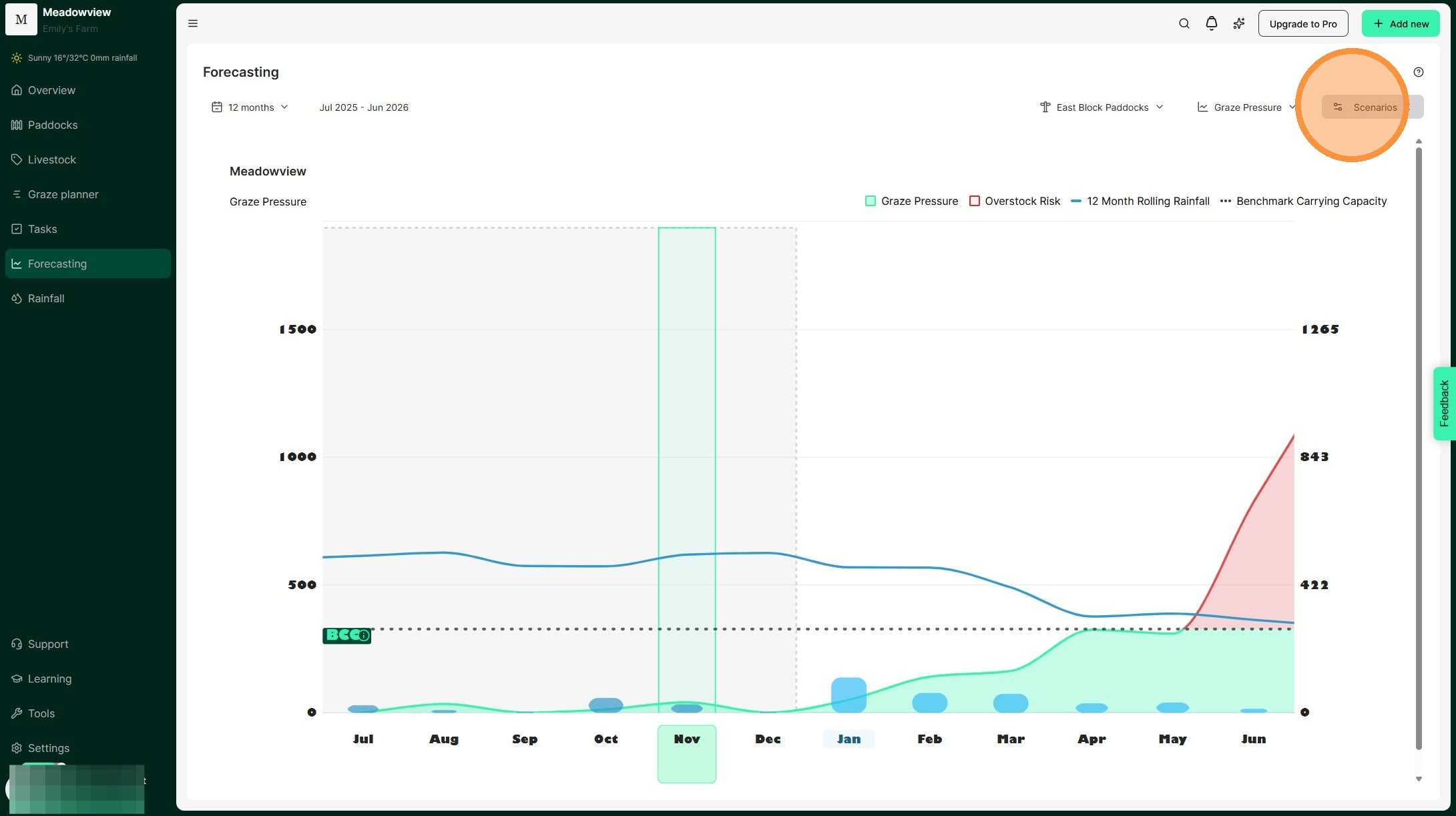Open East Block Paddocks selector
The width and height of the screenshot is (1456, 816).
point(1102,107)
